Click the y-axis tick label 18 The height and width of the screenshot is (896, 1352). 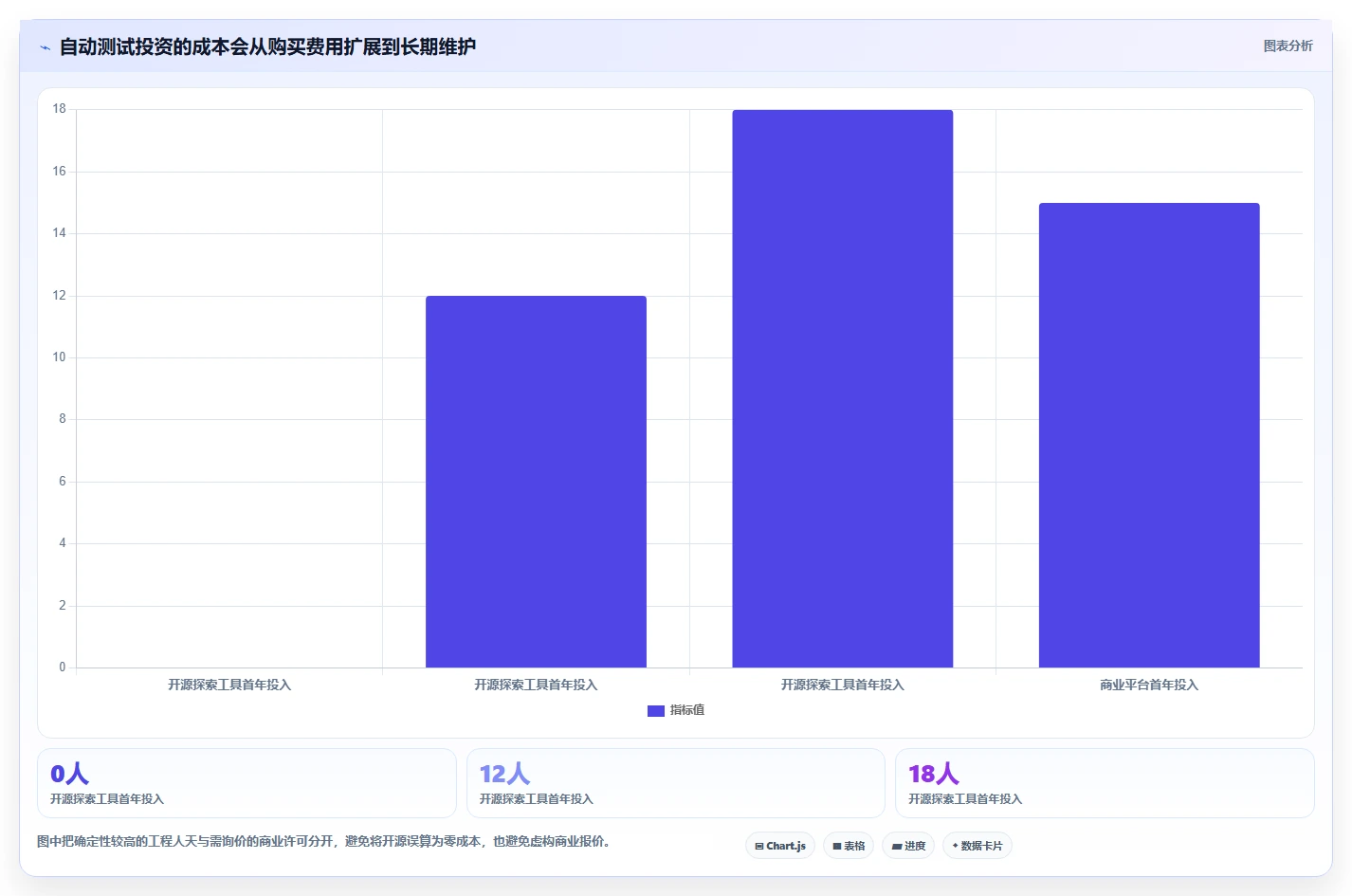60,109
